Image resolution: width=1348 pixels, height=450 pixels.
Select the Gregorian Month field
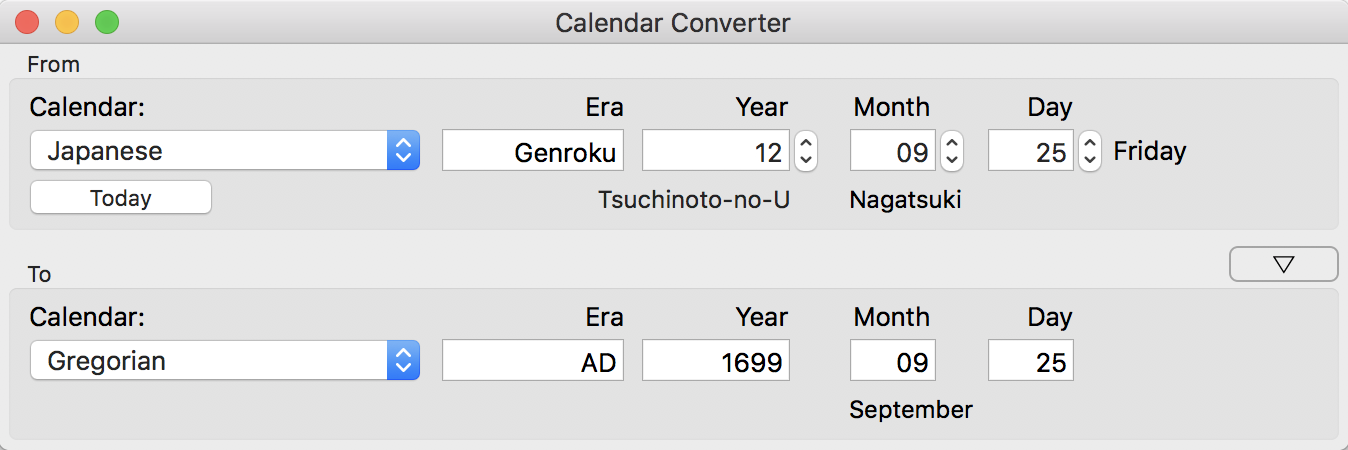[893, 361]
